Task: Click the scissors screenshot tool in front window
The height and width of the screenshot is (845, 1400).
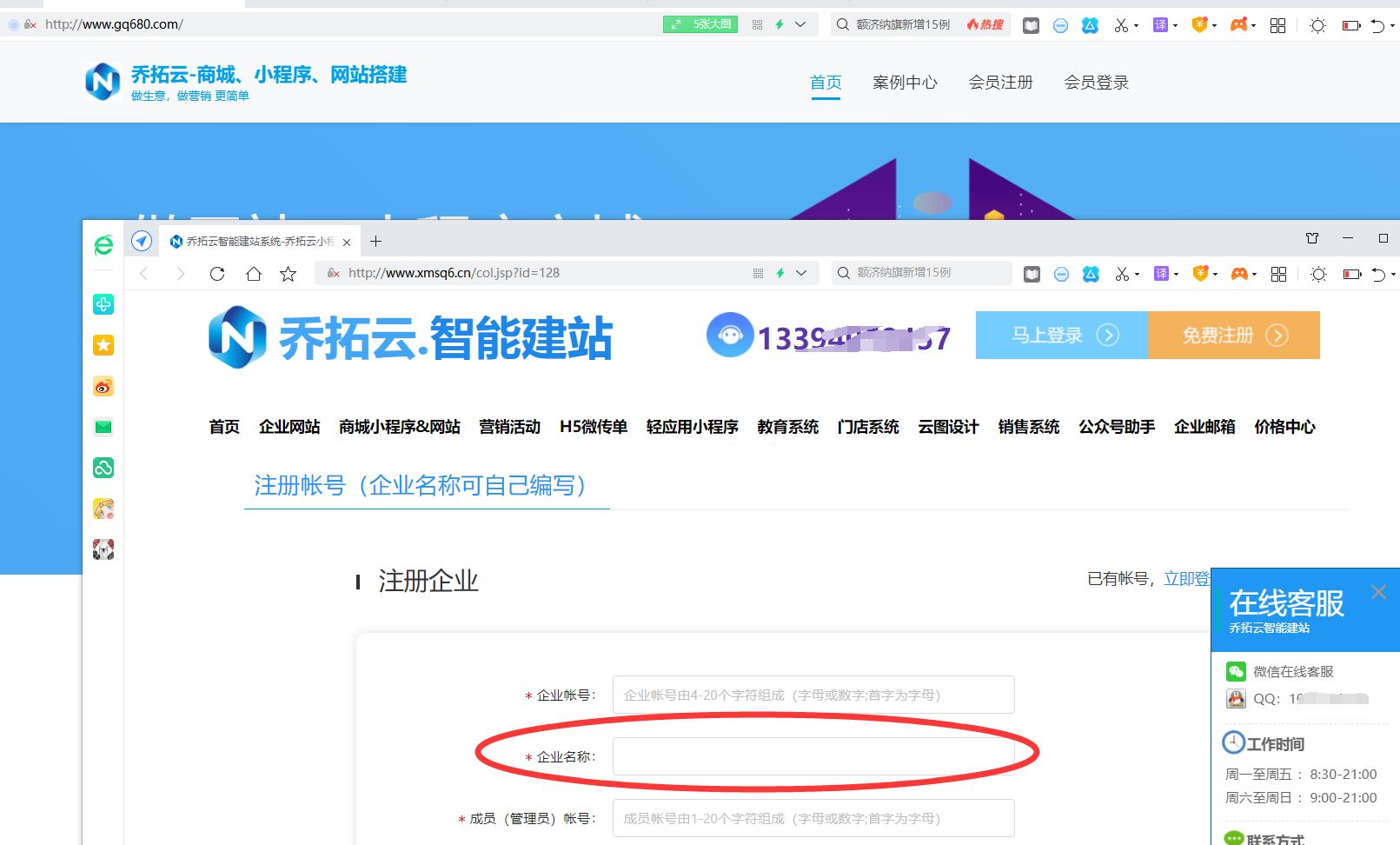Action: pyautogui.click(x=1122, y=274)
